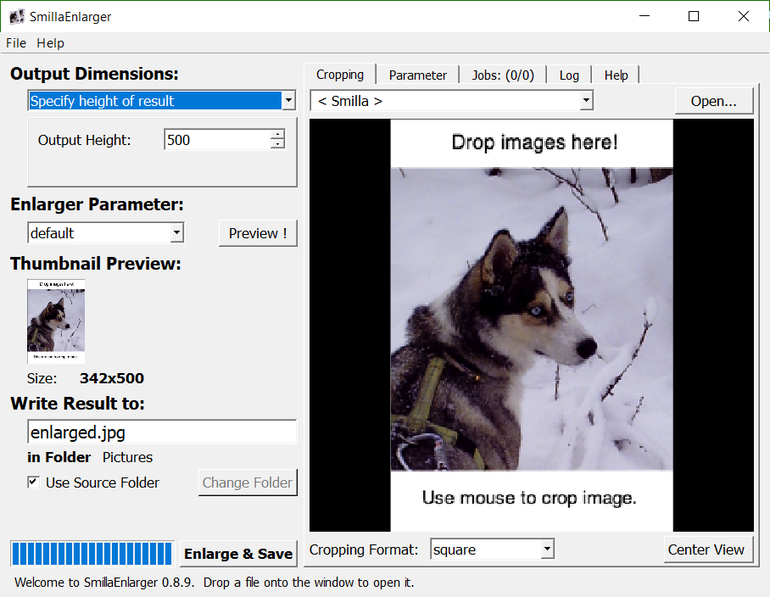Switch to the Cropping tab
770x597 pixels.
pyautogui.click(x=340, y=75)
